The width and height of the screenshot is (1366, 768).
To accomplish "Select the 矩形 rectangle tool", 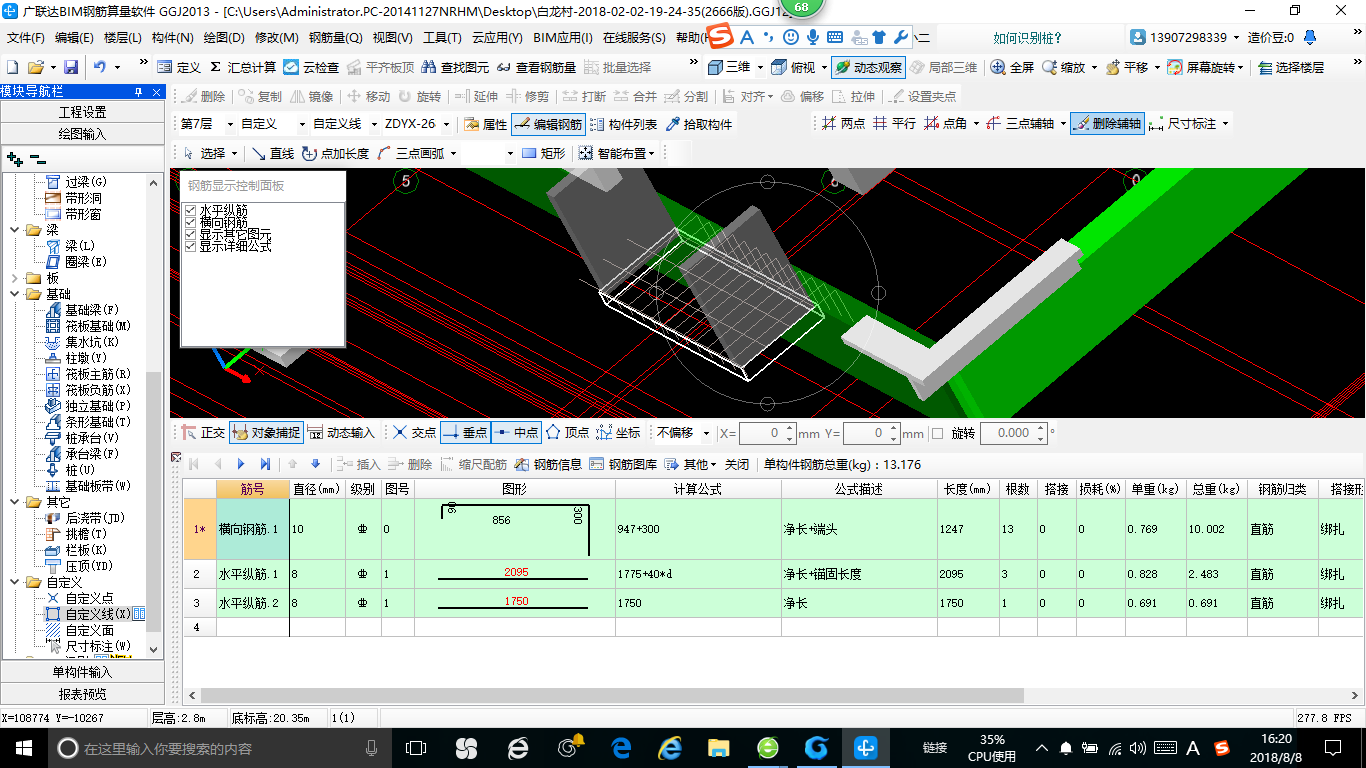I will pyautogui.click(x=544, y=153).
